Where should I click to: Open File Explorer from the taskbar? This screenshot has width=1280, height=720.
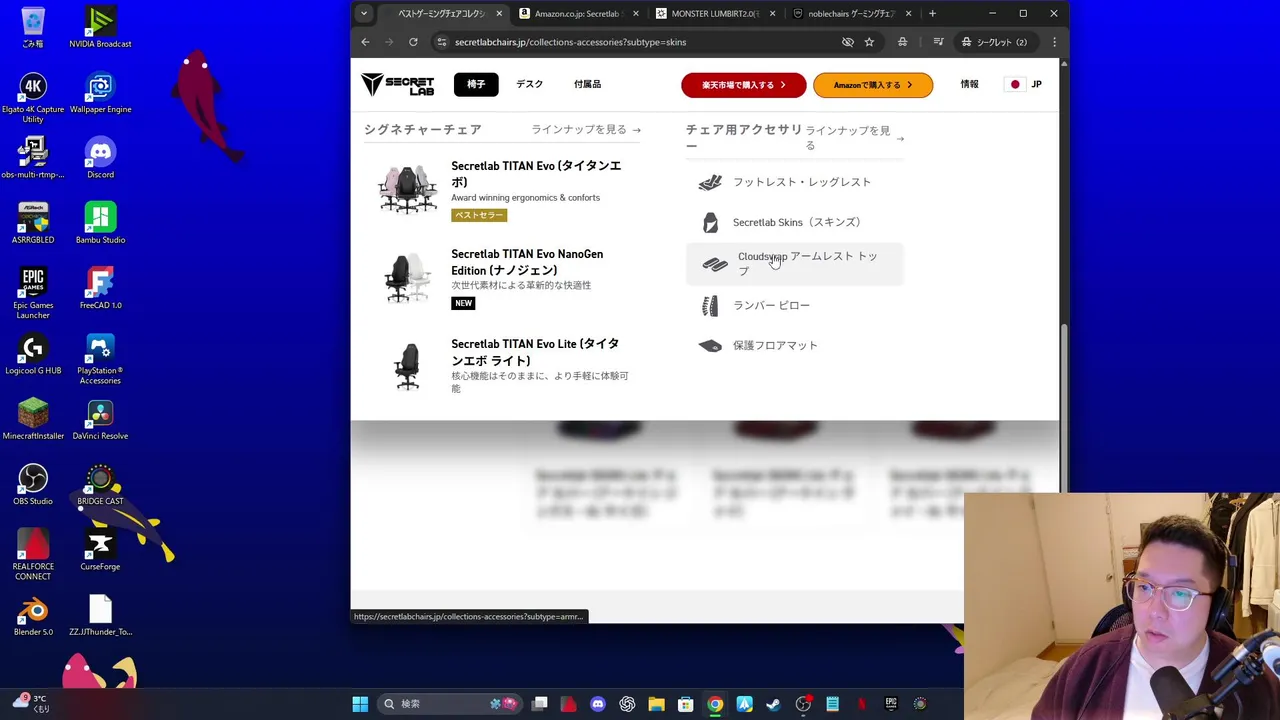656,704
